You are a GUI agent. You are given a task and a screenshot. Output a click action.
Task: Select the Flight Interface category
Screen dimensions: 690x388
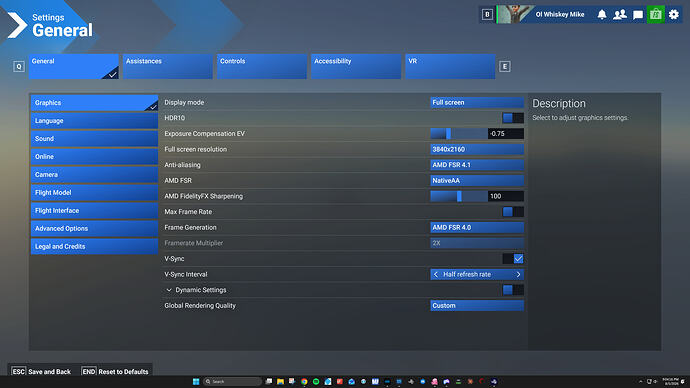click(94, 211)
